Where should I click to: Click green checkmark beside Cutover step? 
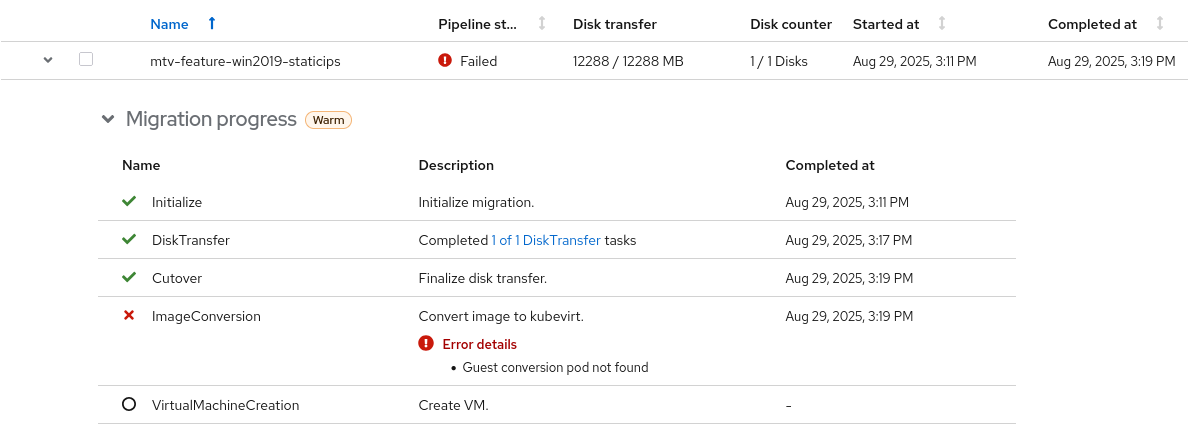(x=129, y=278)
